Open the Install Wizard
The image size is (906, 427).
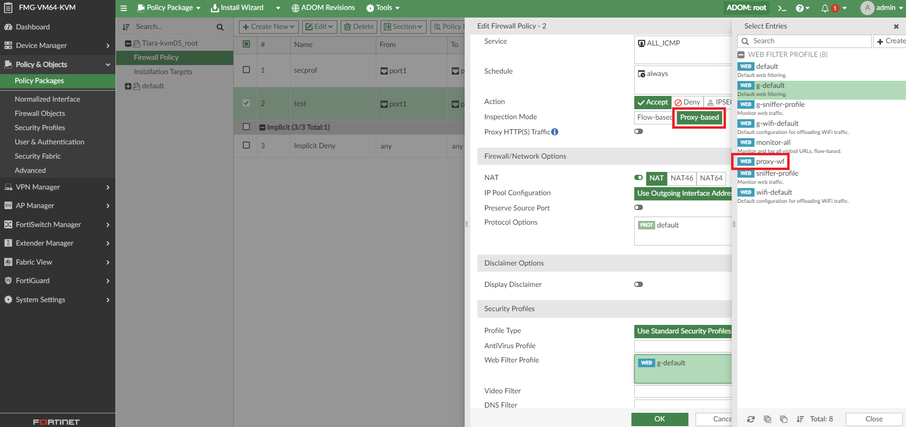pos(237,8)
